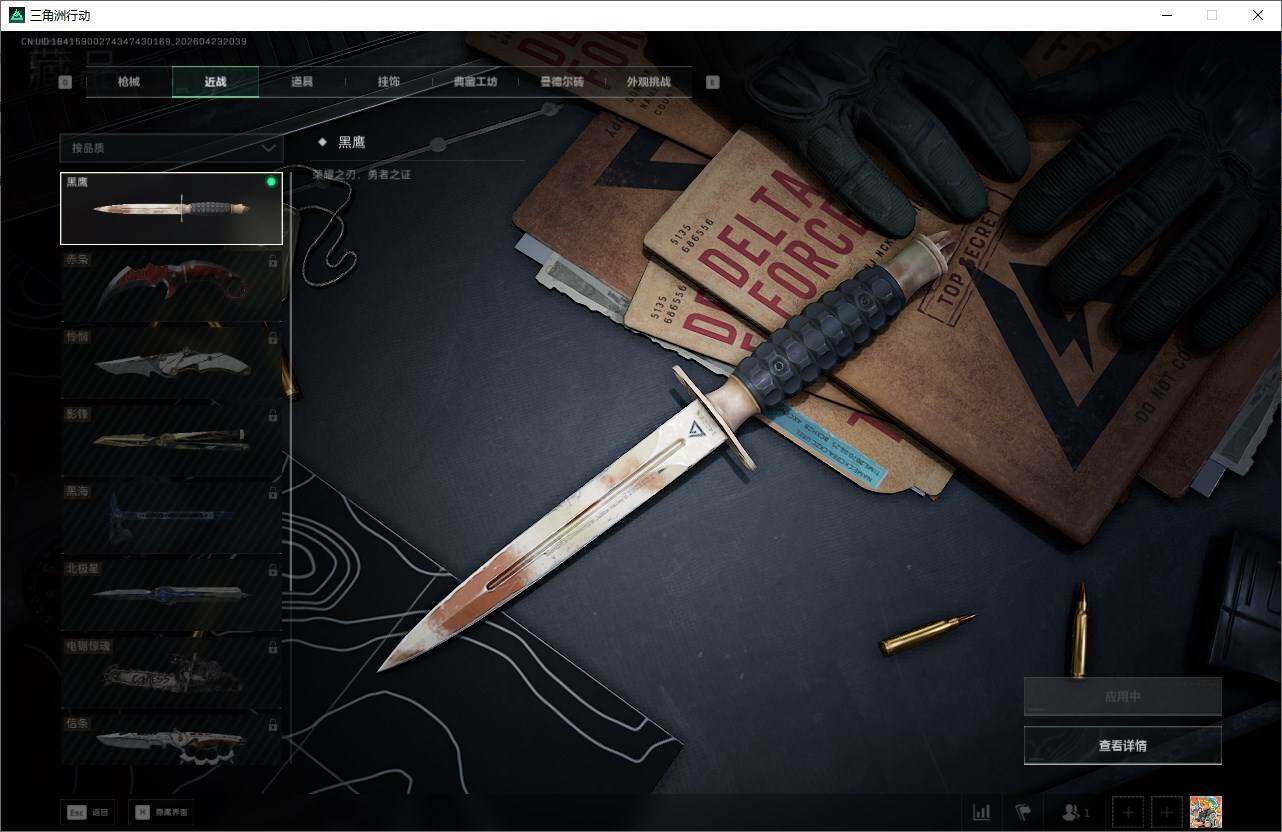Select the 黑海 axe thumbnail
Screen dimensions: 1282x832
(x=171, y=517)
